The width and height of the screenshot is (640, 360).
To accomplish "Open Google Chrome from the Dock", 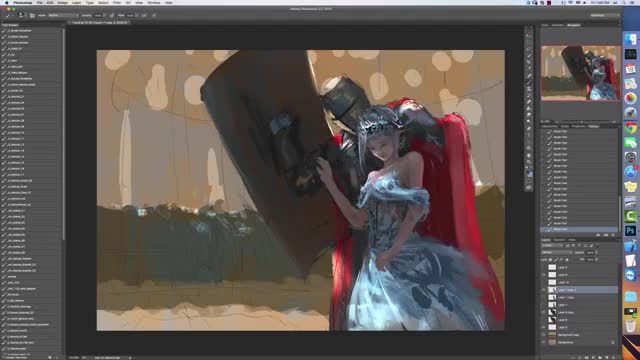I will click(x=630, y=128).
